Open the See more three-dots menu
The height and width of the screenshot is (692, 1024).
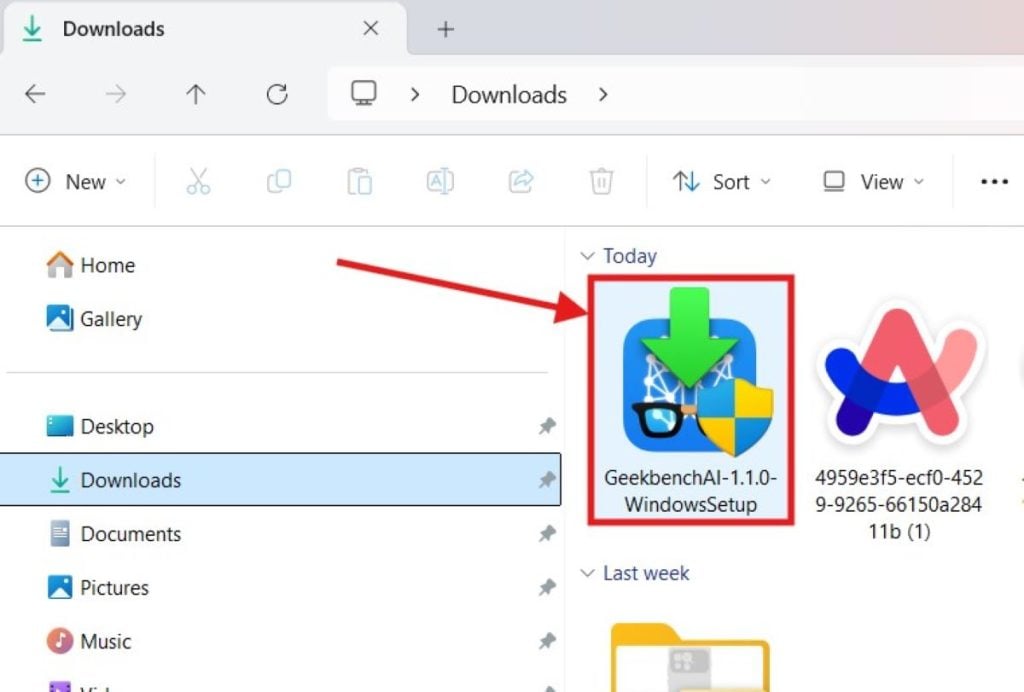point(994,181)
